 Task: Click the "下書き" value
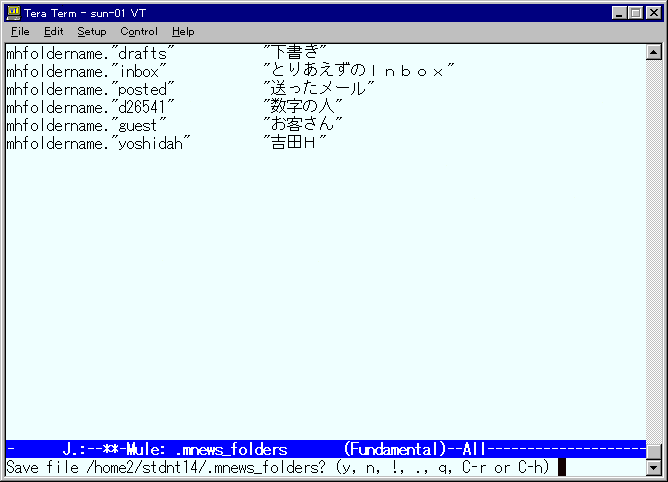(295, 52)
